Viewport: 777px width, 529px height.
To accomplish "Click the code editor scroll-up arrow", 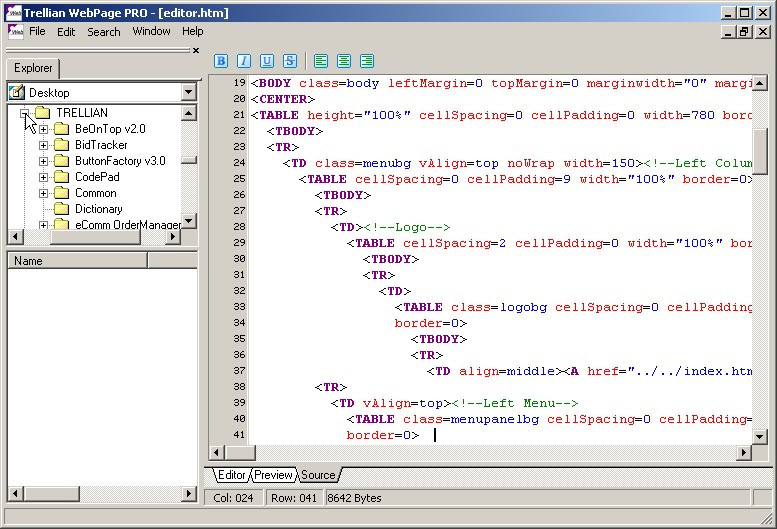I will click(759, 82).
